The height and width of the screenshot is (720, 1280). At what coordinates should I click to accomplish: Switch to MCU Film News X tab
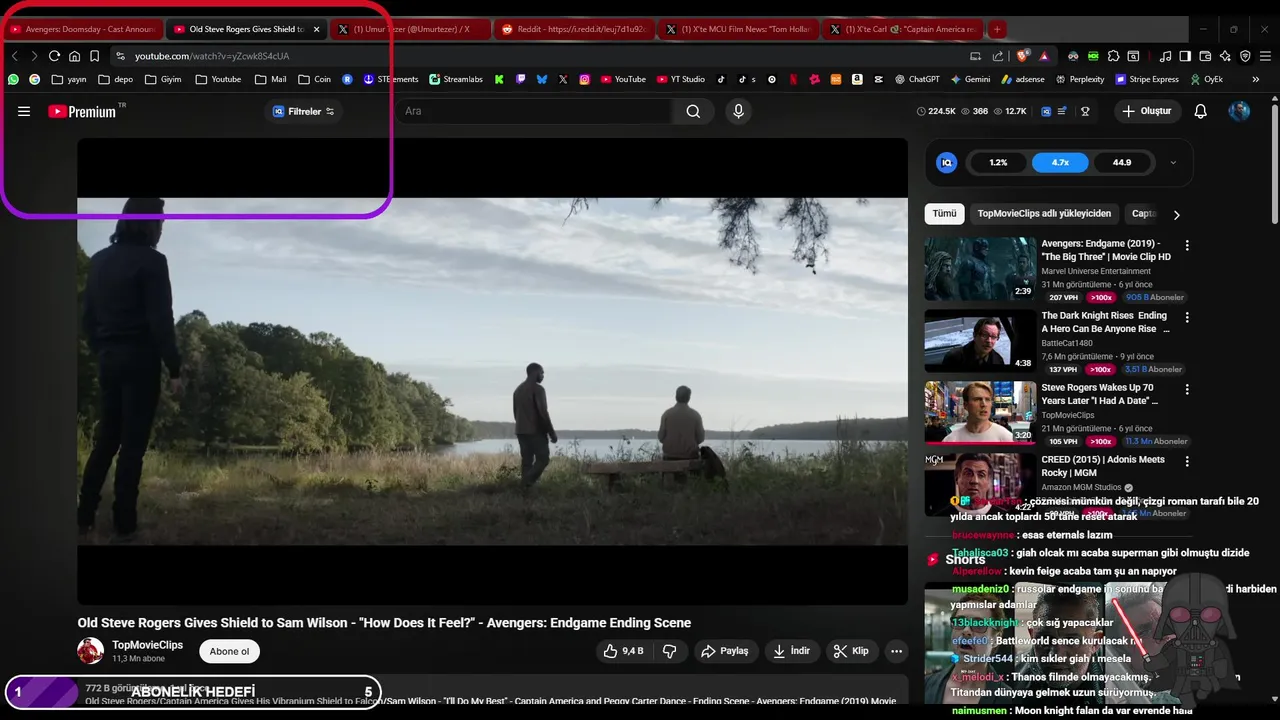point(740,29)
